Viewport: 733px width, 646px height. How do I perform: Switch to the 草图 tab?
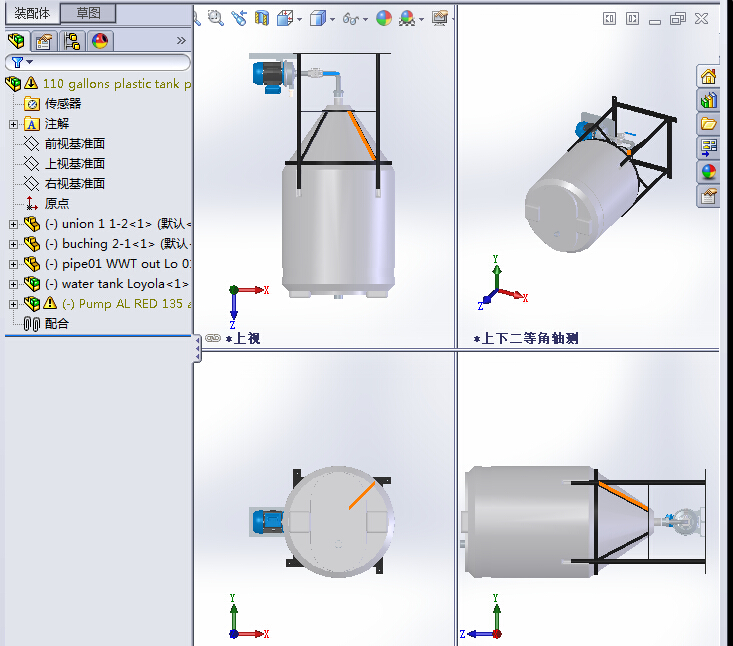click(x=88, y=13)
